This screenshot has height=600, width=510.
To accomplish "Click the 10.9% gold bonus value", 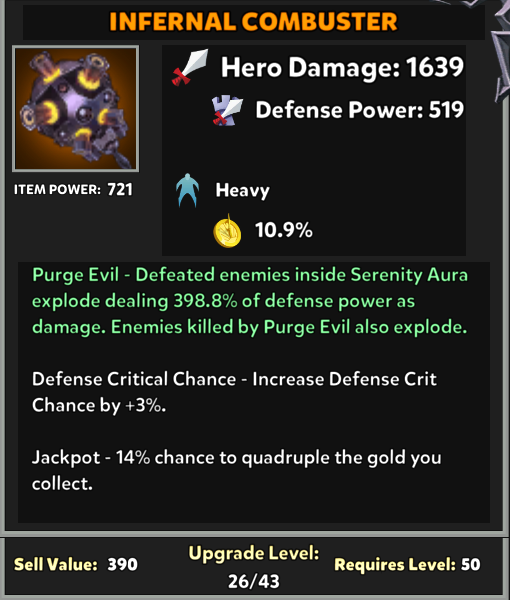I will click(284, 230).
